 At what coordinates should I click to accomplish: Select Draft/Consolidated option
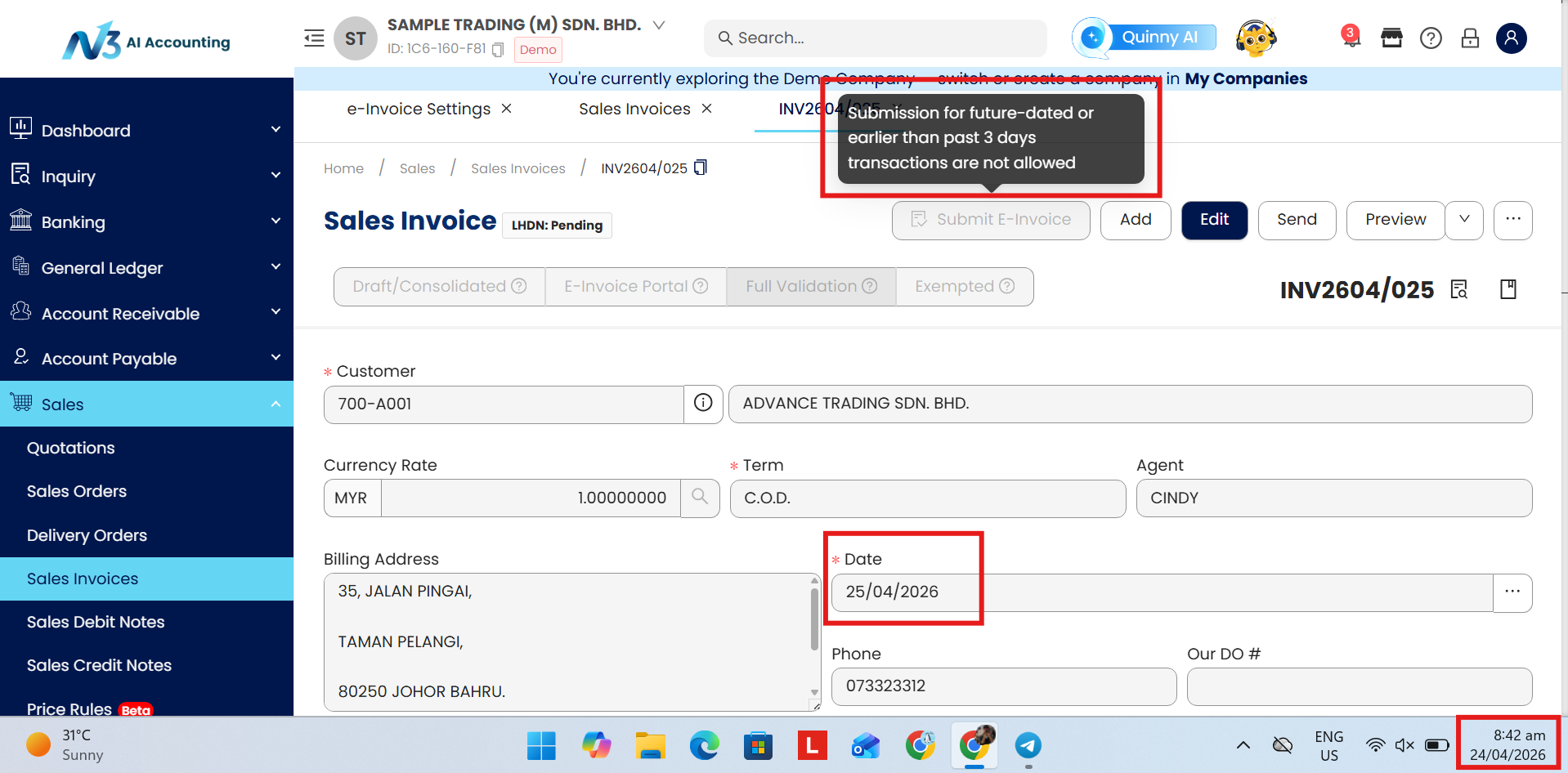point(439,287)
